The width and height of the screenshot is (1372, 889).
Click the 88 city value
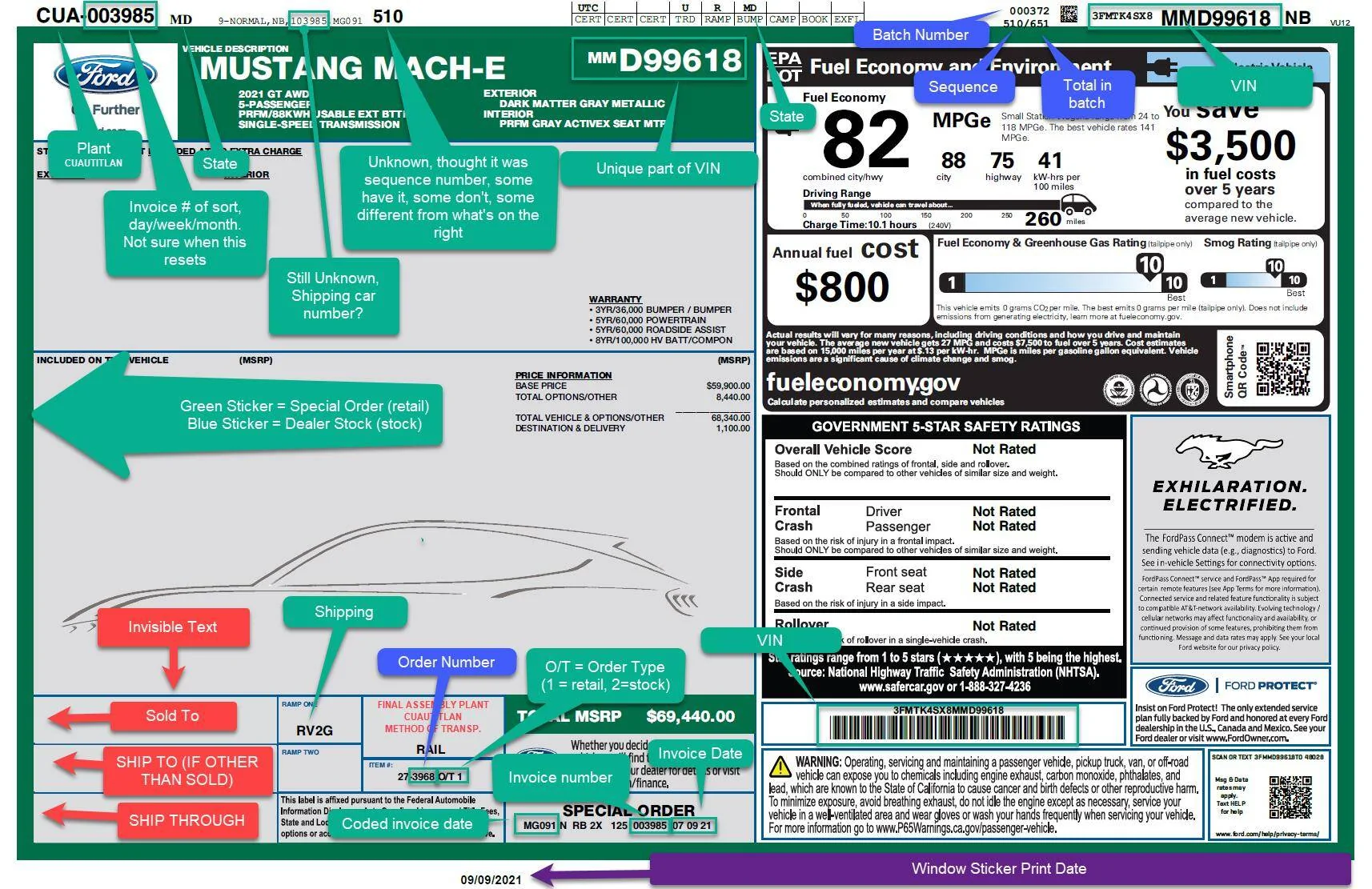coord(953,161)
